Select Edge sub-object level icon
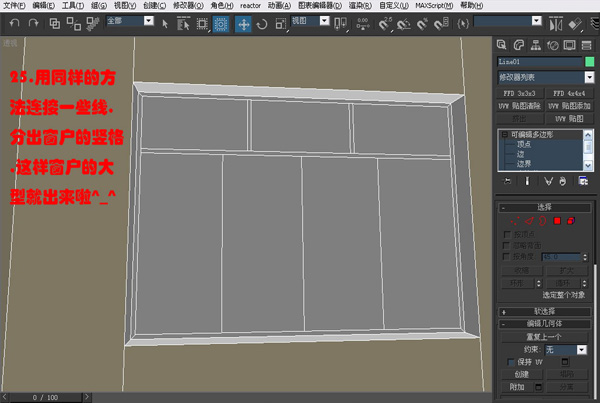The image size is (600, 403). click(x=529, y=221)
